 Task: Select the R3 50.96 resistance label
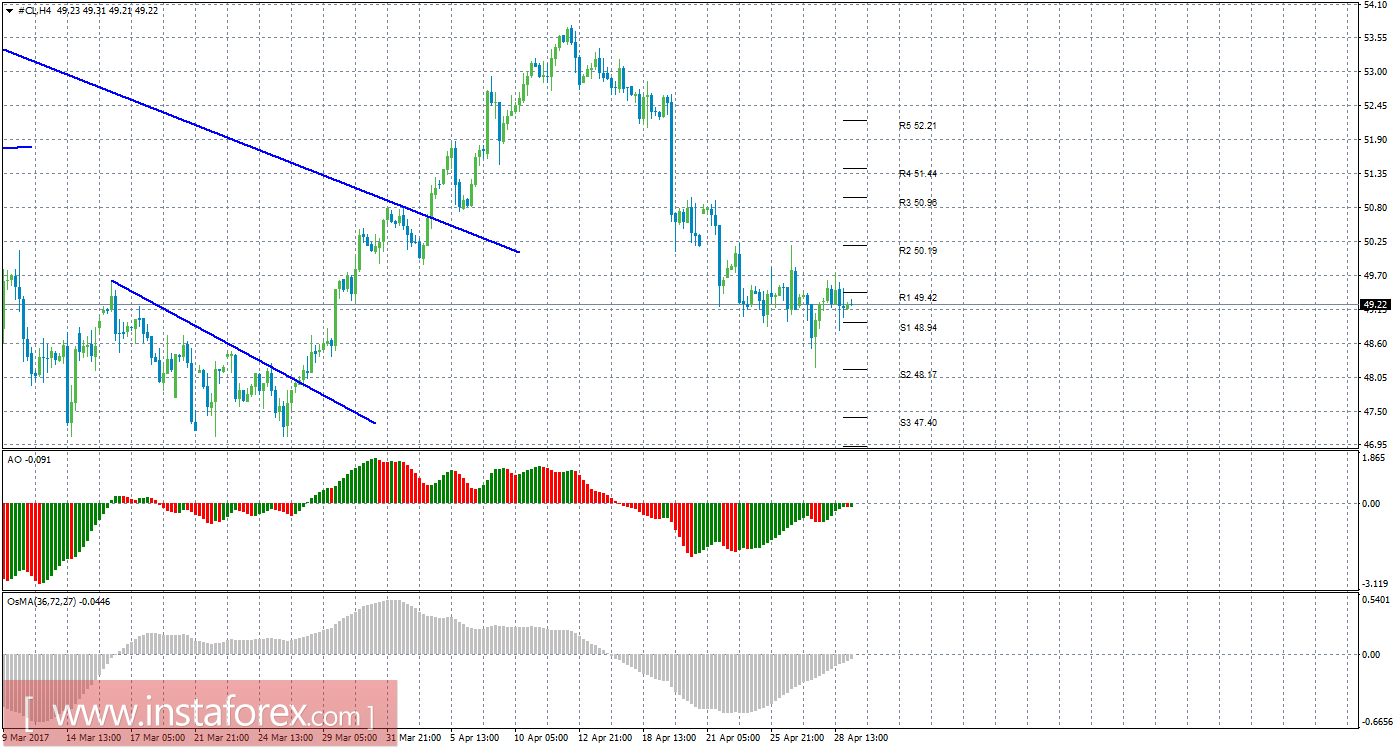[x=917, y=203]
